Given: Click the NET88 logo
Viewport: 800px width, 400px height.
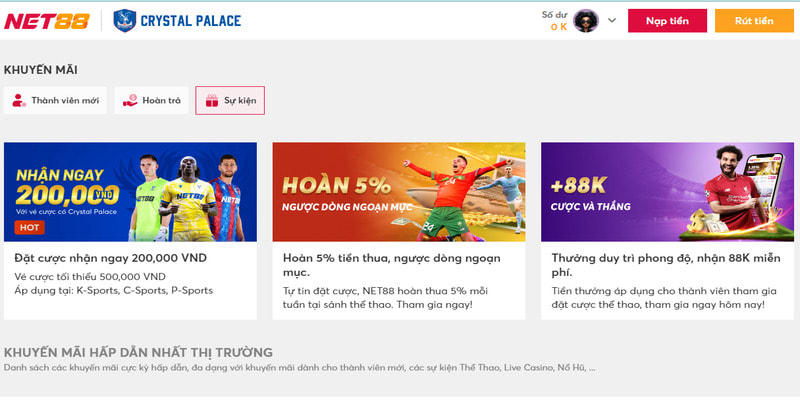Looking at the screenshot, I should point(47,21).
